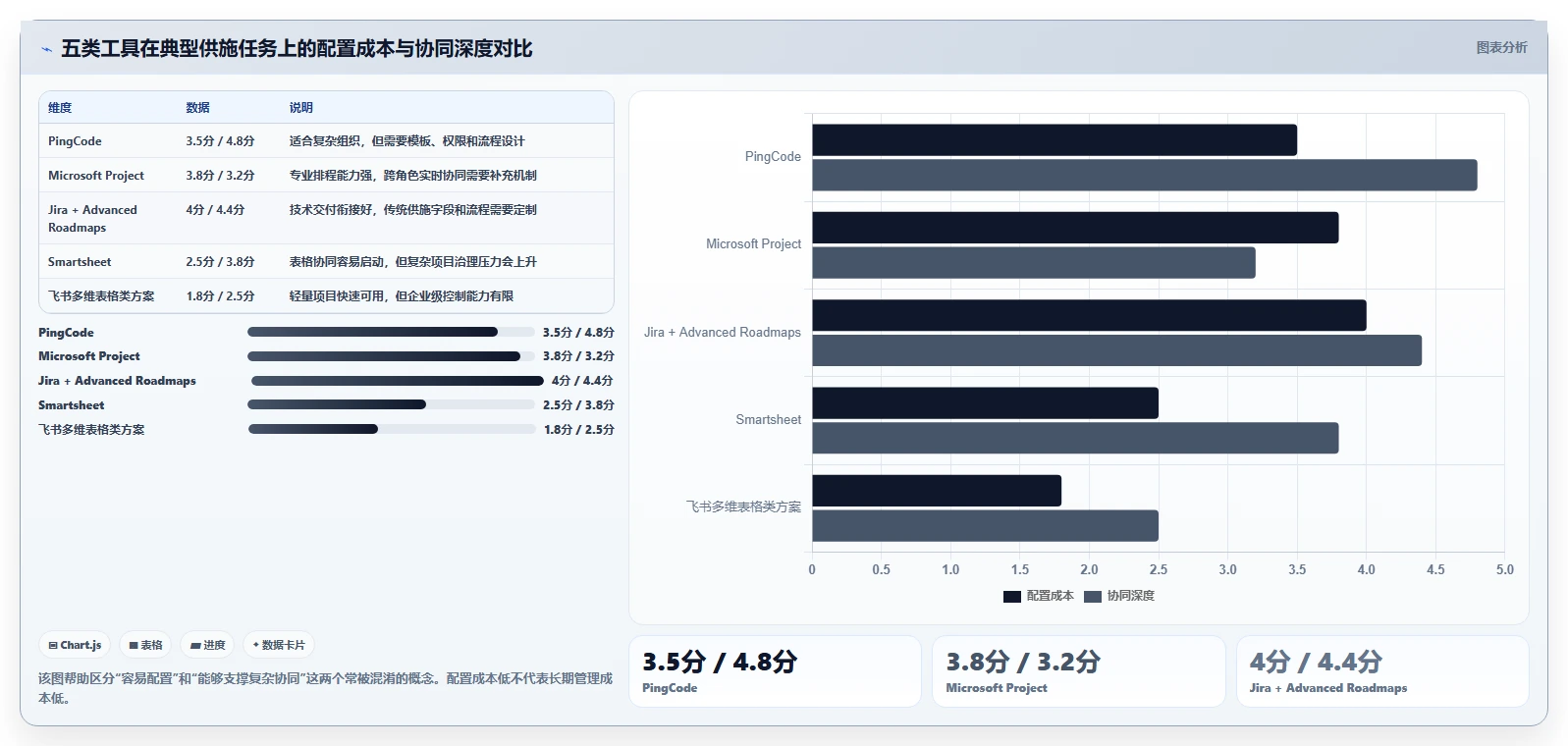Click the 飞书多维表格类方案 chart axis label
The width and height of the screenshot is (1568, 746).
[x=743, y=507]
